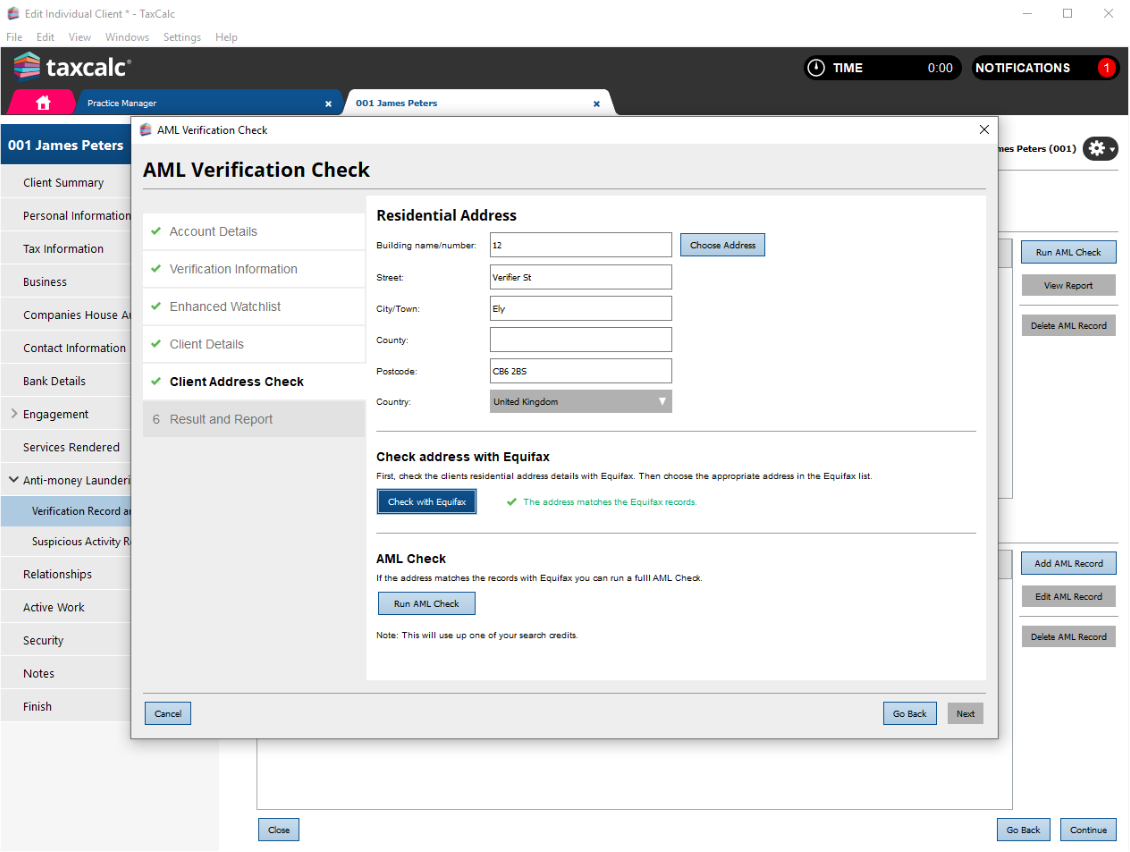Open Active Work in the sidebar
Viewport: 1130px width, 852px height.
[x=66, y=607]
